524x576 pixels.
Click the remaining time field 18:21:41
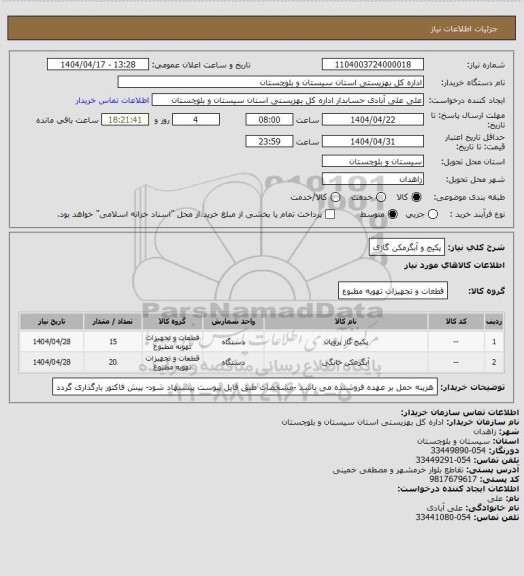(125, 120)
